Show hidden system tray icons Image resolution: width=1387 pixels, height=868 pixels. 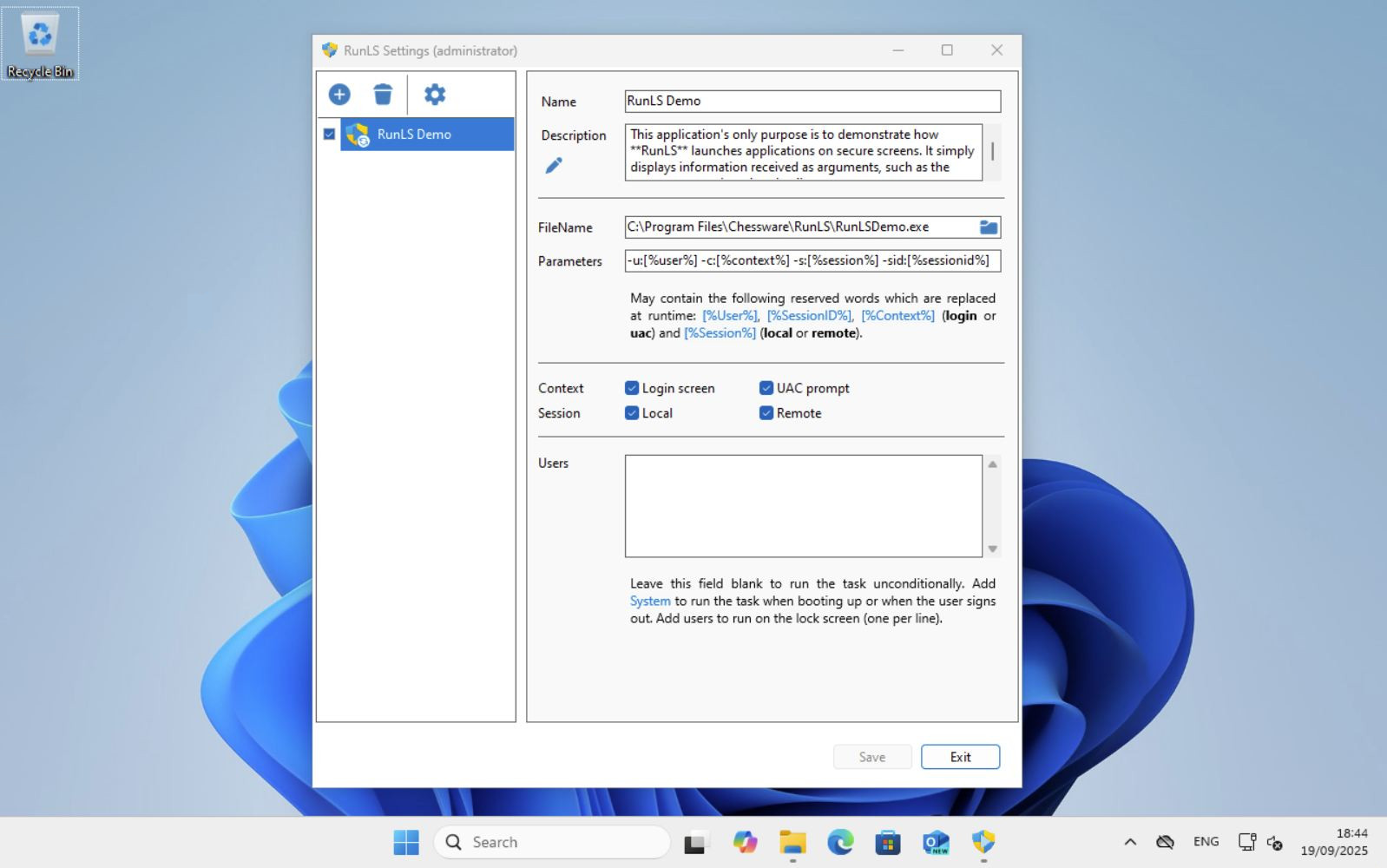tap(1130, 842)
